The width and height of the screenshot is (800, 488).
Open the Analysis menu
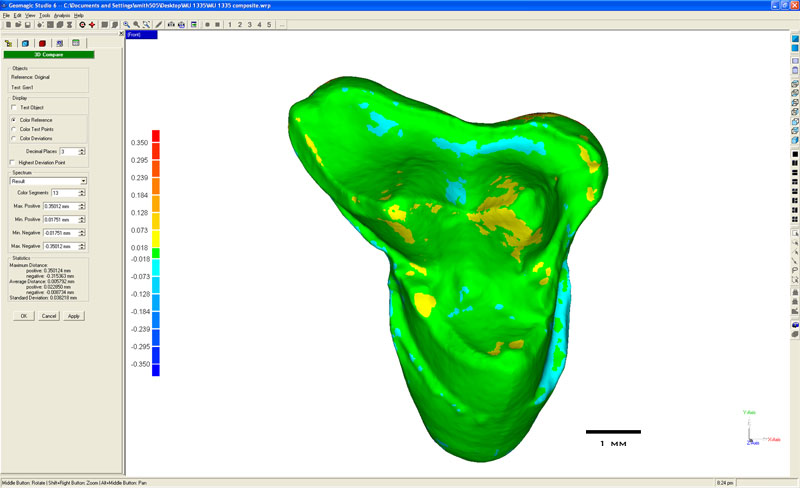tap(61, 16)
